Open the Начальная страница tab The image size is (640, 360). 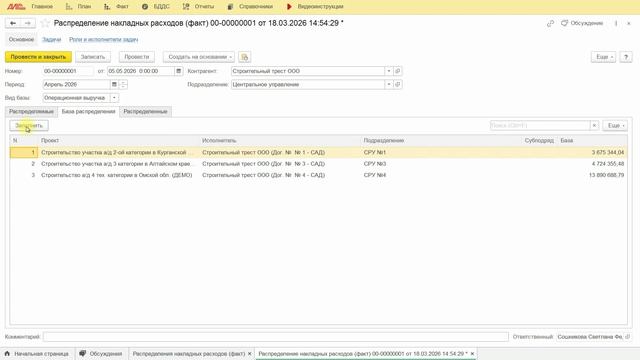coord(37,354)
